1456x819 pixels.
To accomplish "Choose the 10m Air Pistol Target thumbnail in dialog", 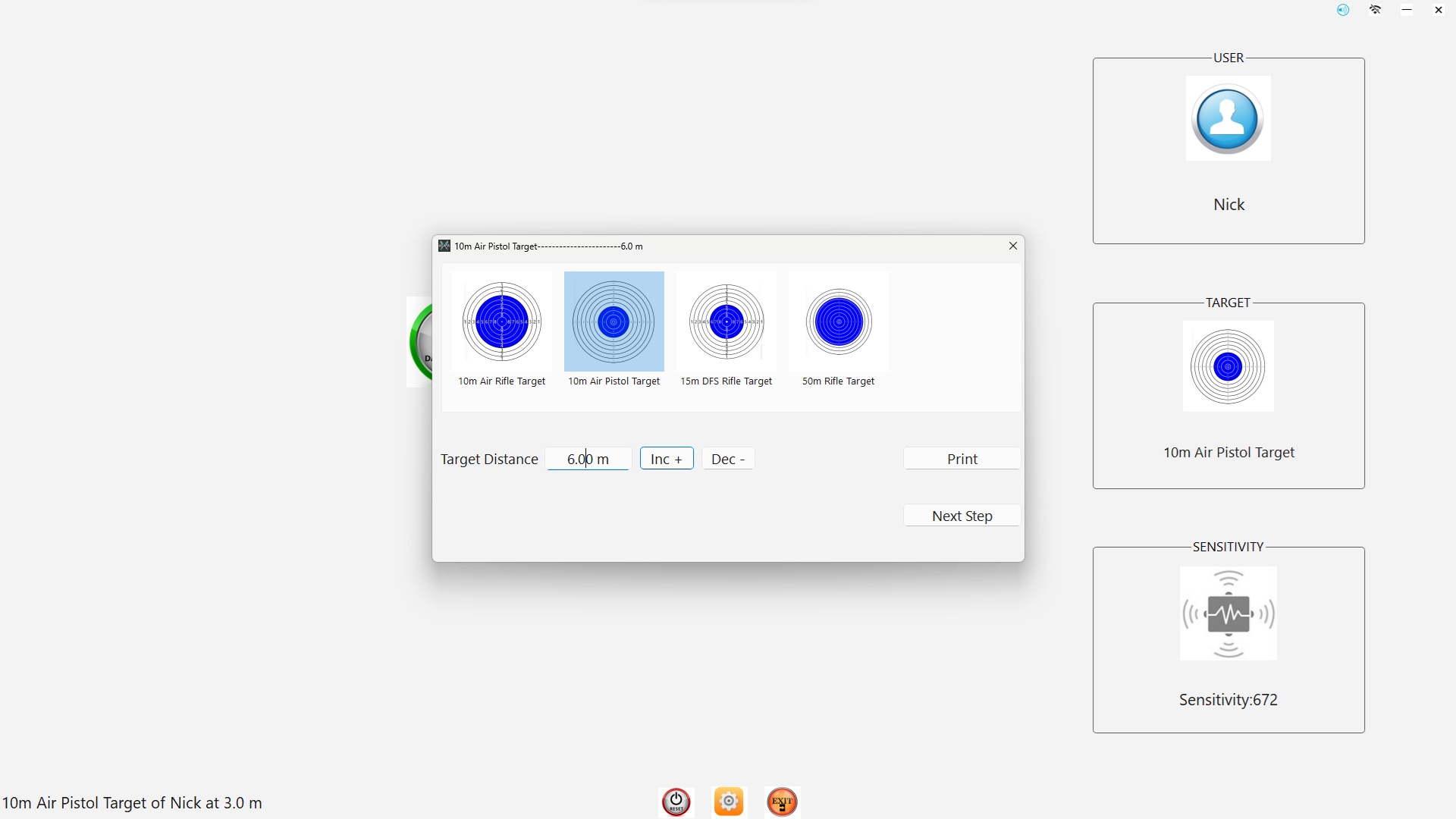I will click(613, 322).
